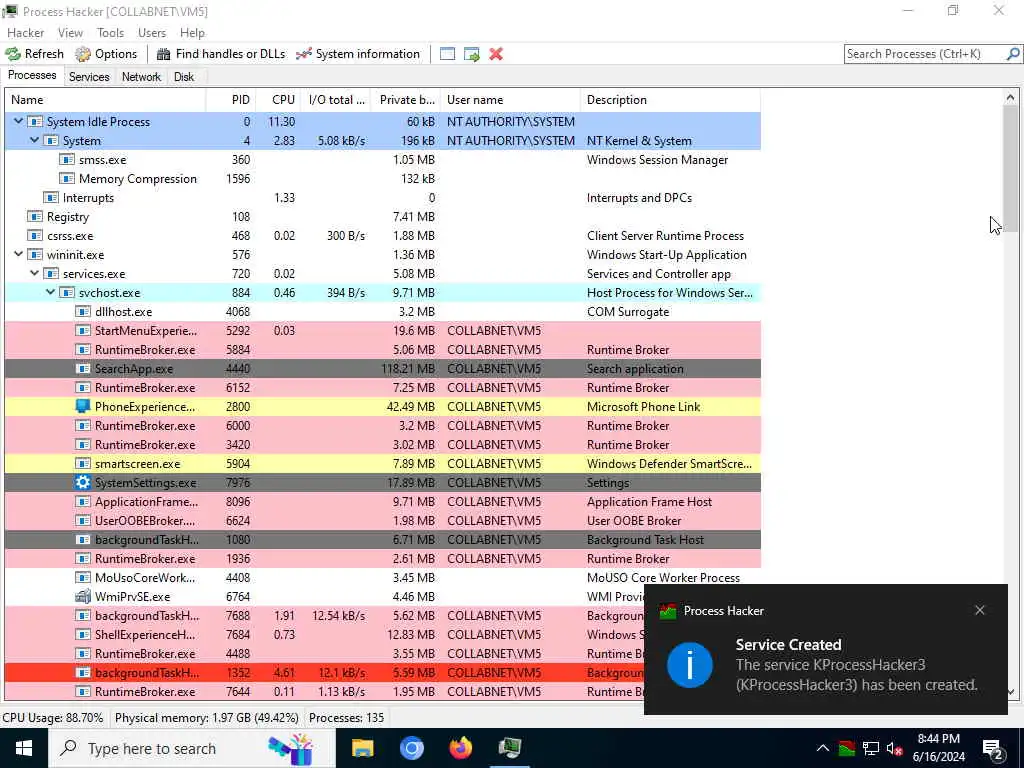Click the notification info icon
The height and width of the screenshot is (768, 1024).
(x=690, y=665)
